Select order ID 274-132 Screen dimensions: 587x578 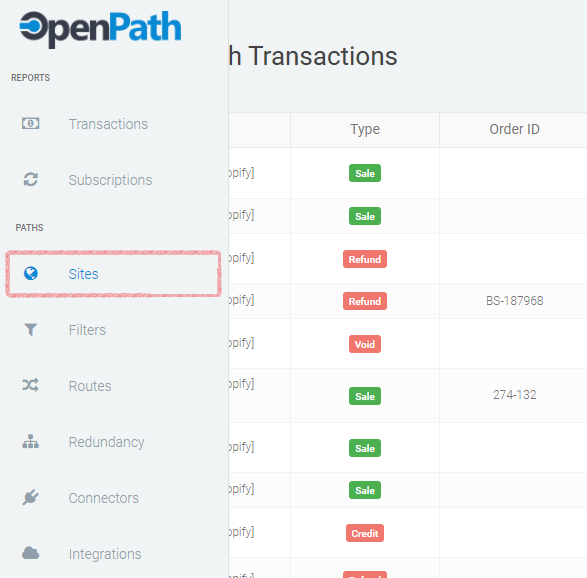coord(514,395)
